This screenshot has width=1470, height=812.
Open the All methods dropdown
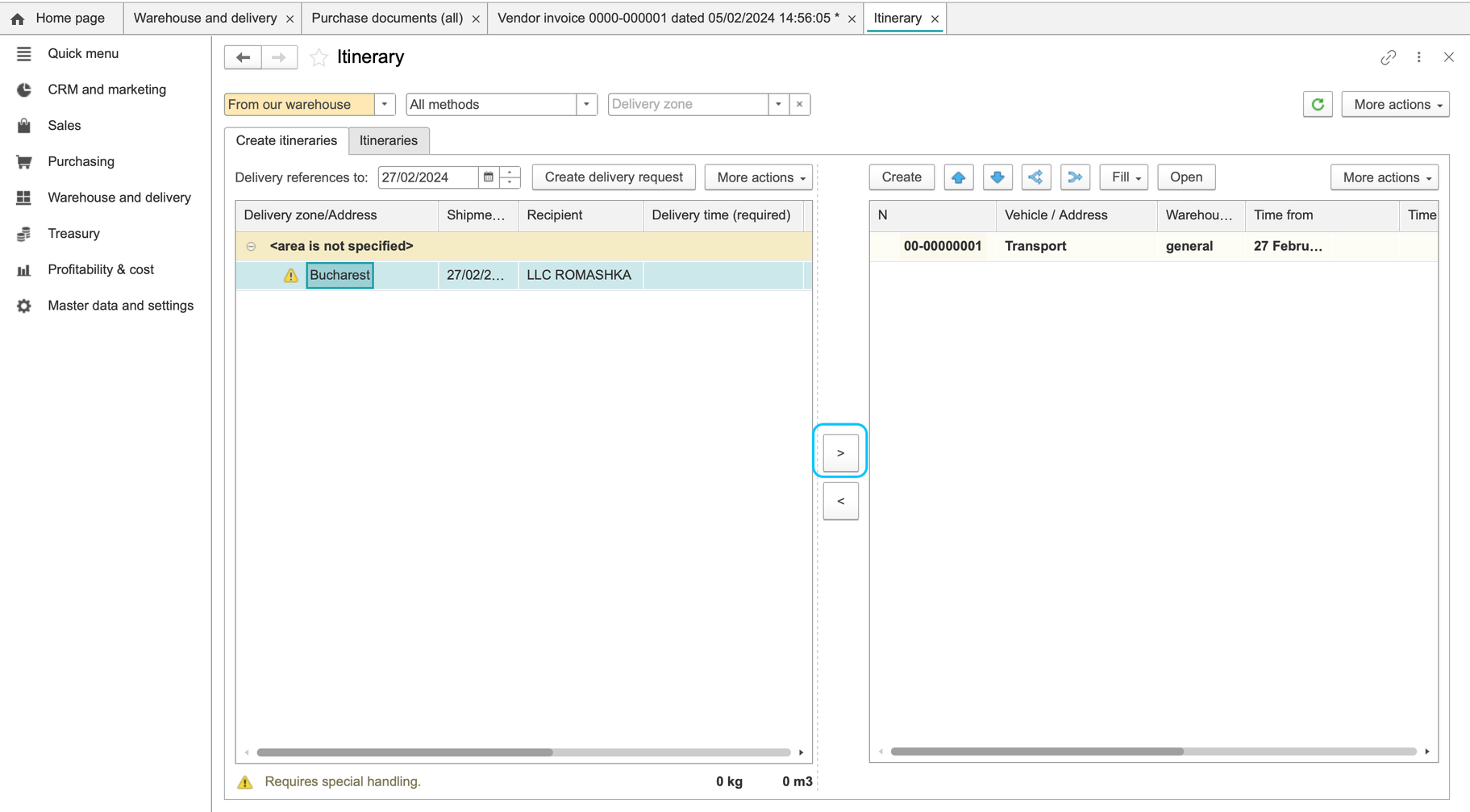[x=586, y=104]
